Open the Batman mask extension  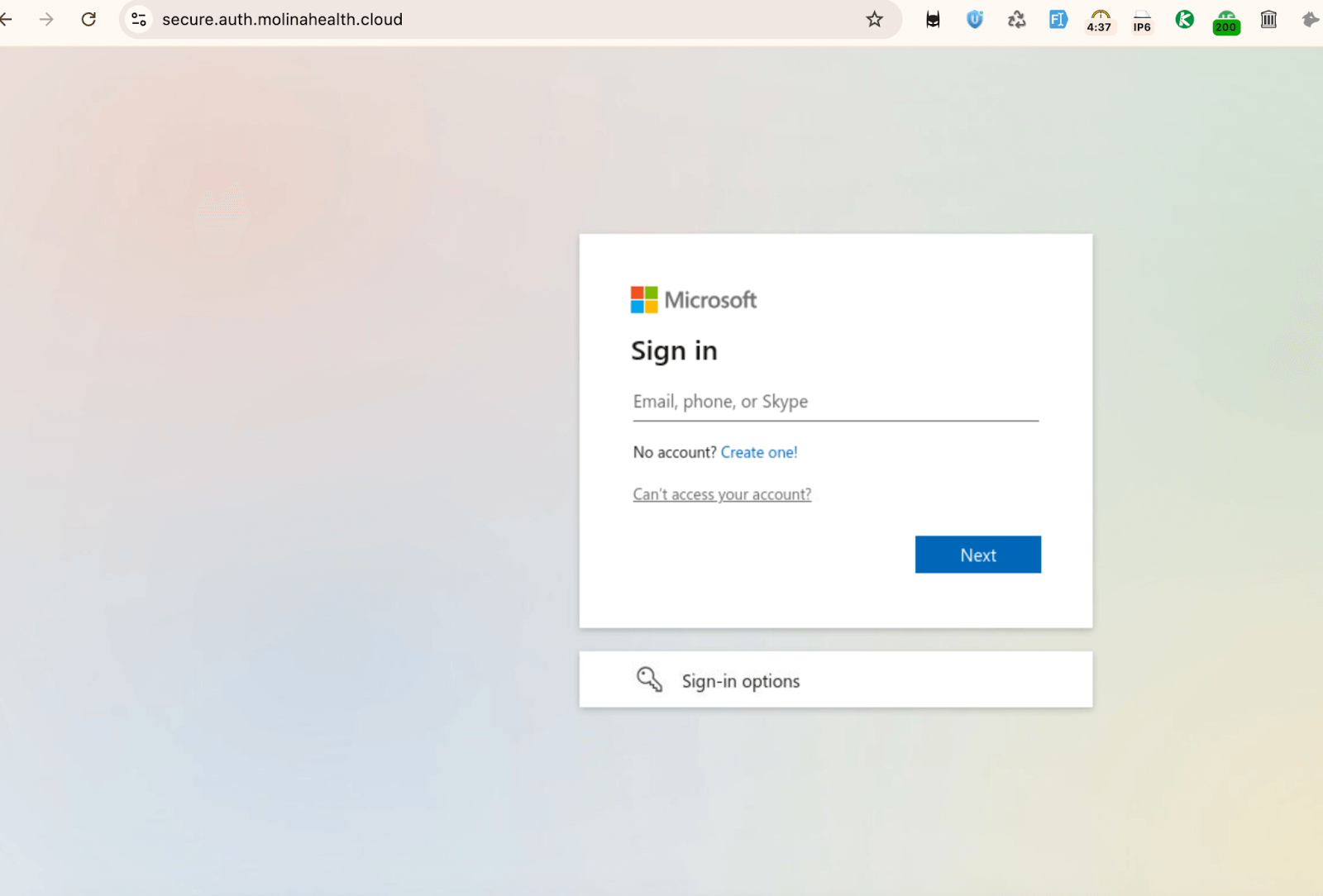click(x=933, y=20)
